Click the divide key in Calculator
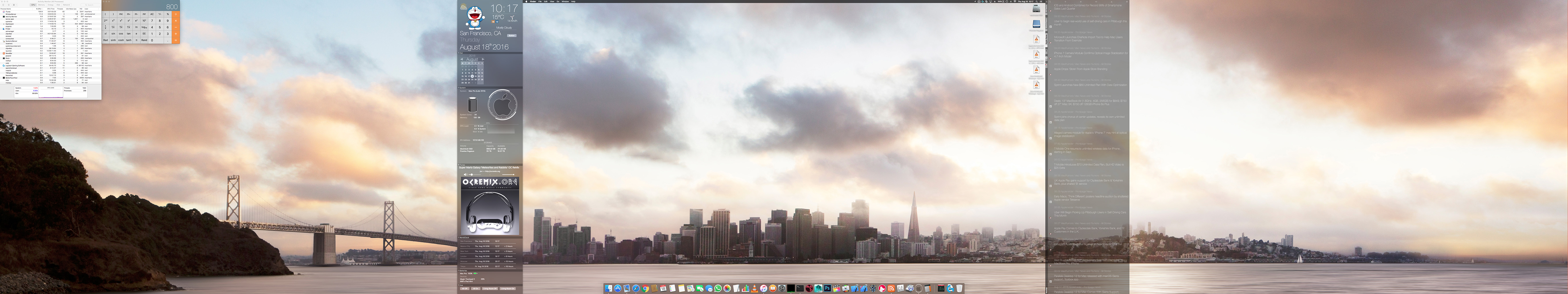 tap(176, 14)
